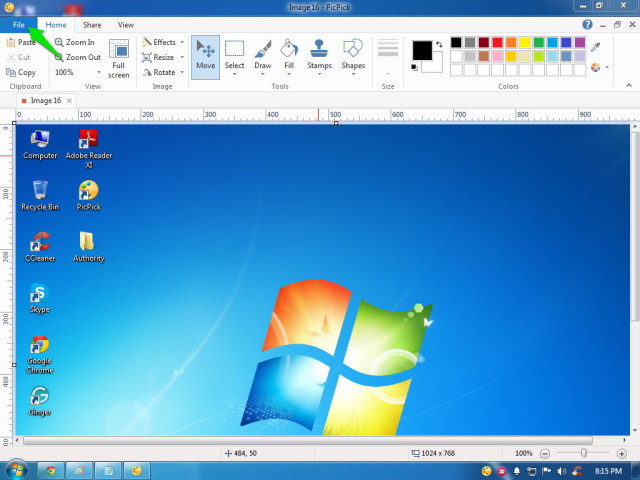Pick the green palette swatch
The width and height of the screenshot is (640, 480).
(x=539, y=42)
